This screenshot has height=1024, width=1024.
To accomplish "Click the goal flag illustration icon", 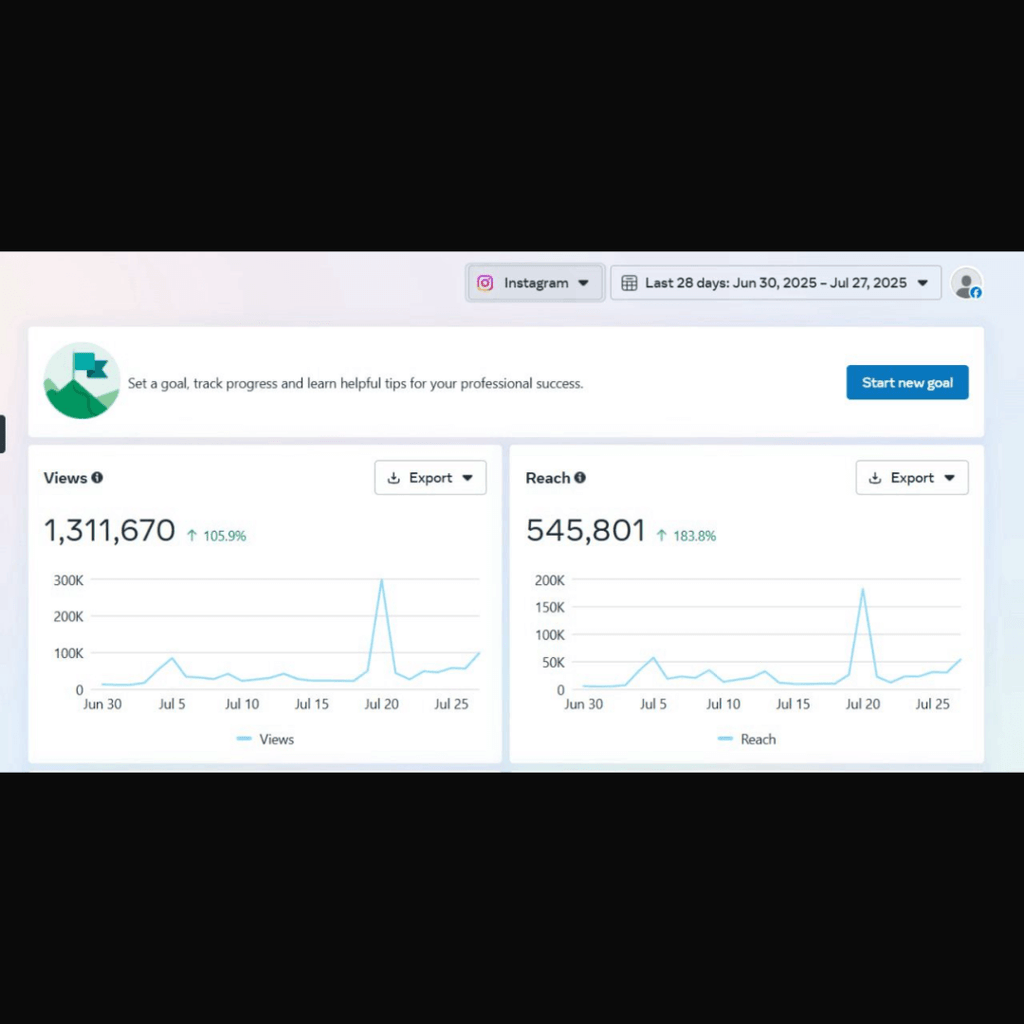I will pyautogui.click(x=81, y=381).
